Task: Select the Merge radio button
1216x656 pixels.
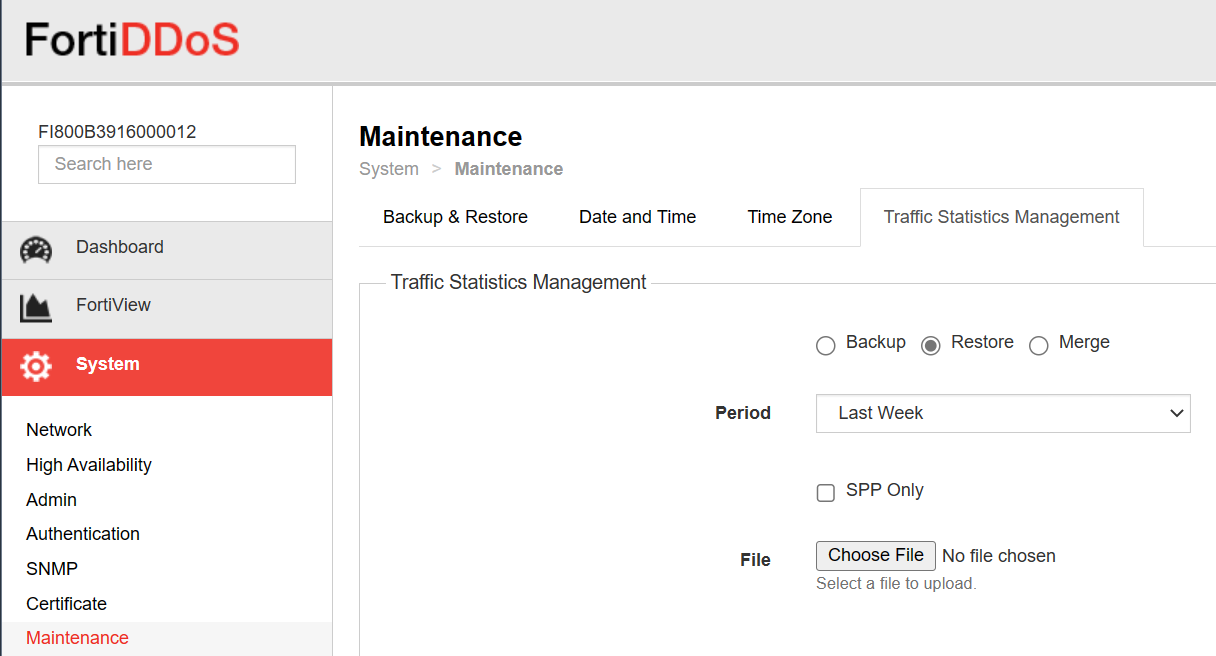Action: (x=1039, y=345)
